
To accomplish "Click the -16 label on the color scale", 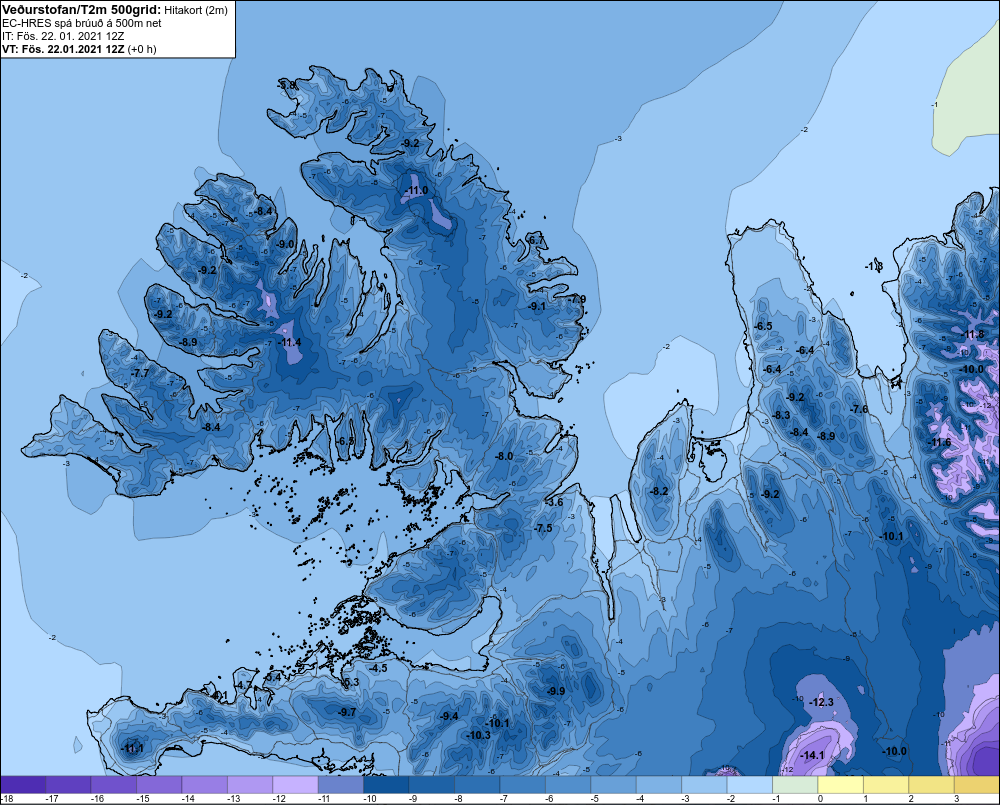I will pos(97,799).
